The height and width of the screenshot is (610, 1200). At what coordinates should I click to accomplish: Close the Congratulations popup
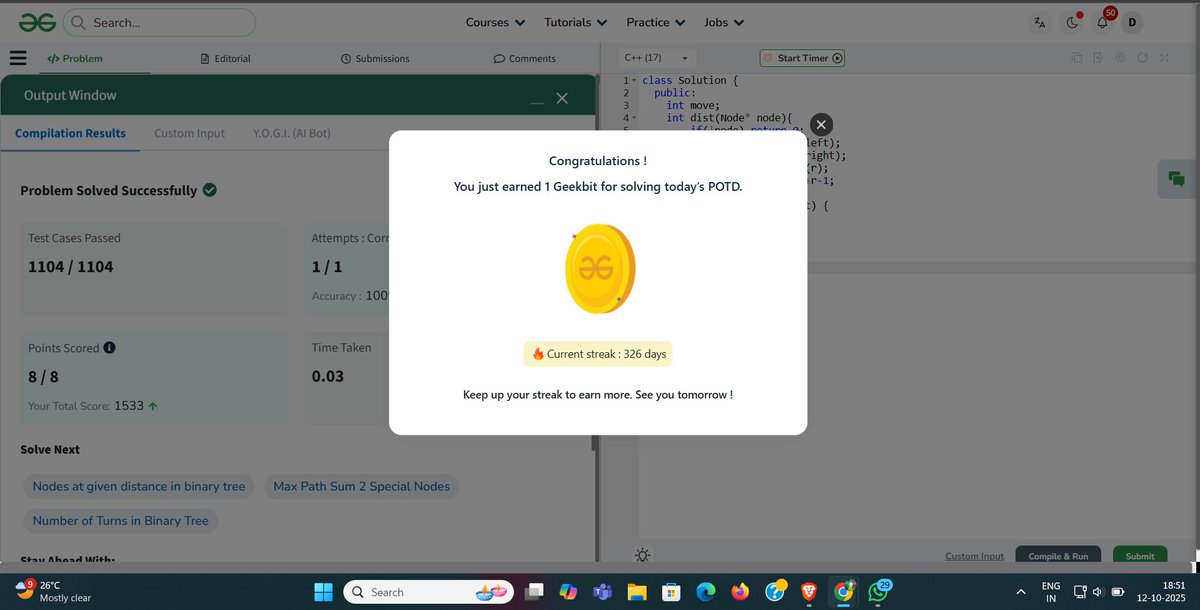click(x=821, y=124)
